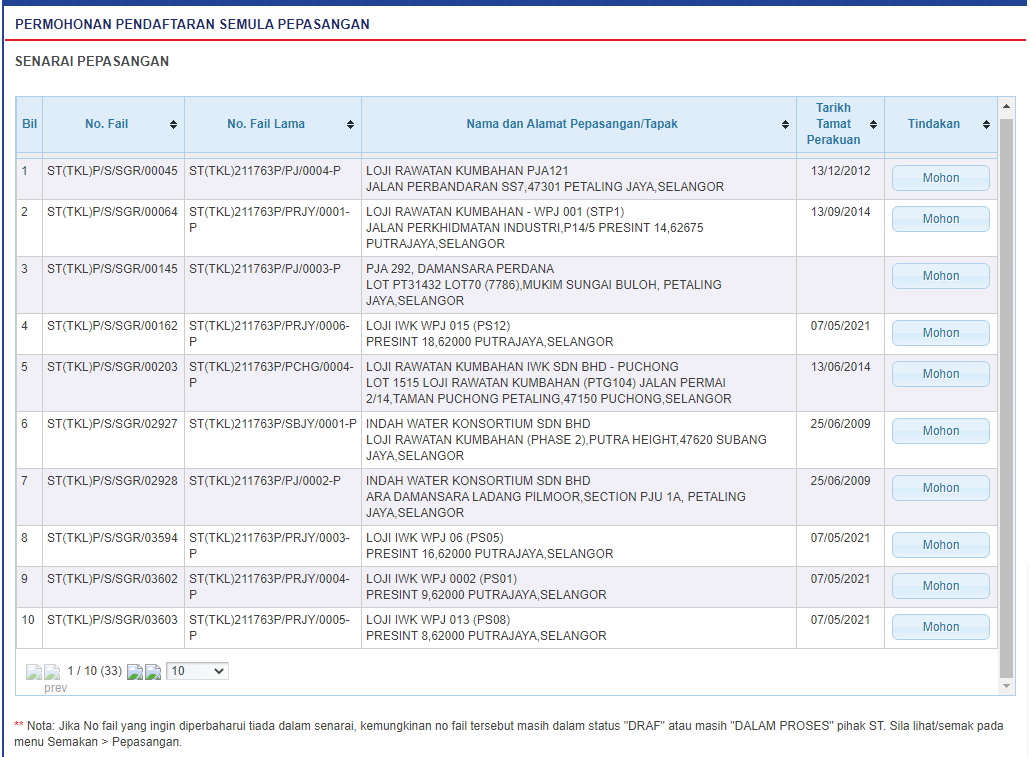
Task: Click Mohon for IWK SDN BHD - Puchong
Action: pyautogui.click(x=941, y=374)
